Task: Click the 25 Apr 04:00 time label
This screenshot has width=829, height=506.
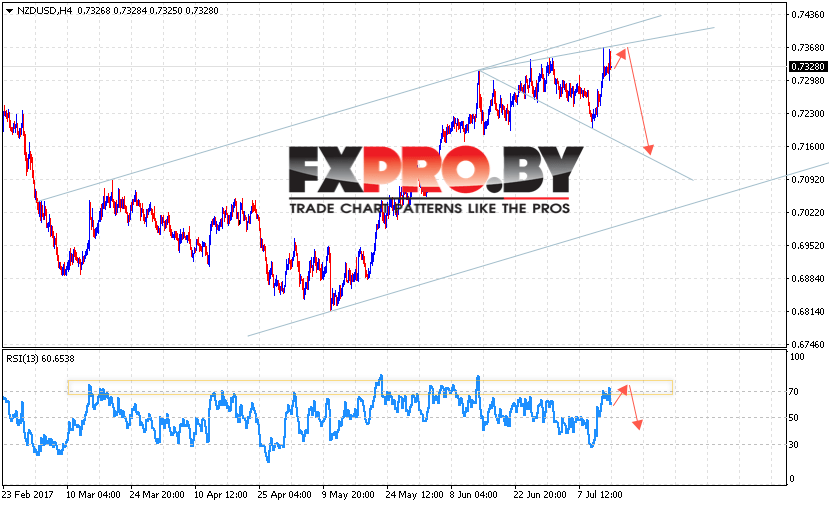Action: click(x=284, y=495)
